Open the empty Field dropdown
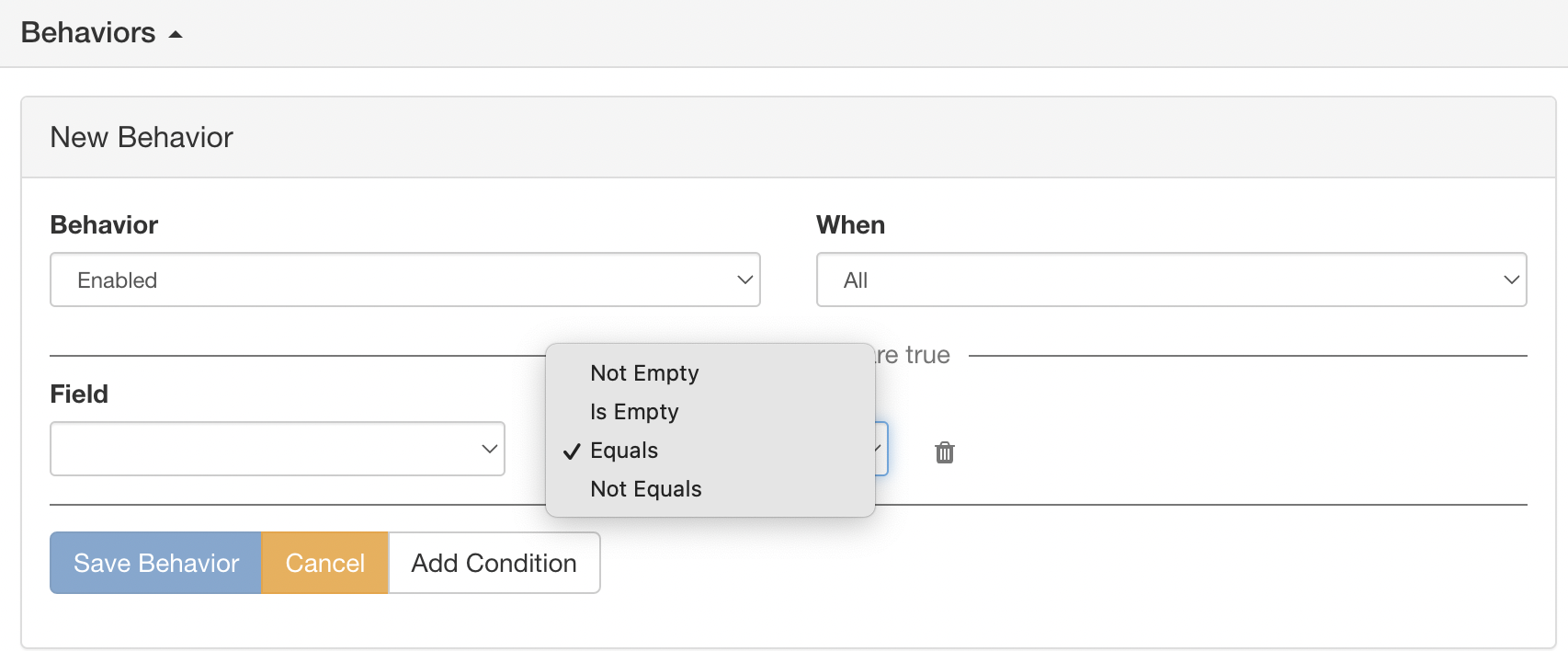Screen dimensions: 1568x651 (276, 449)
